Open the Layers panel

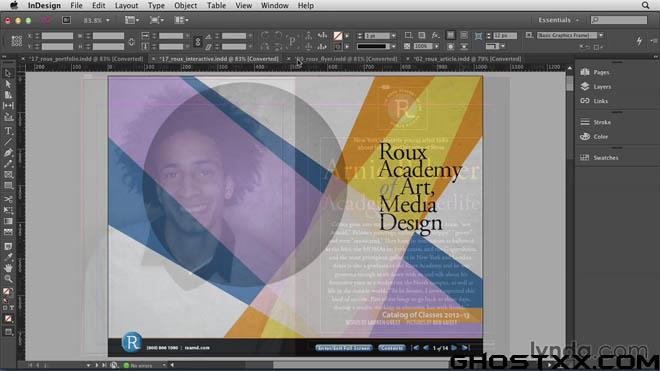pos(595,86)
